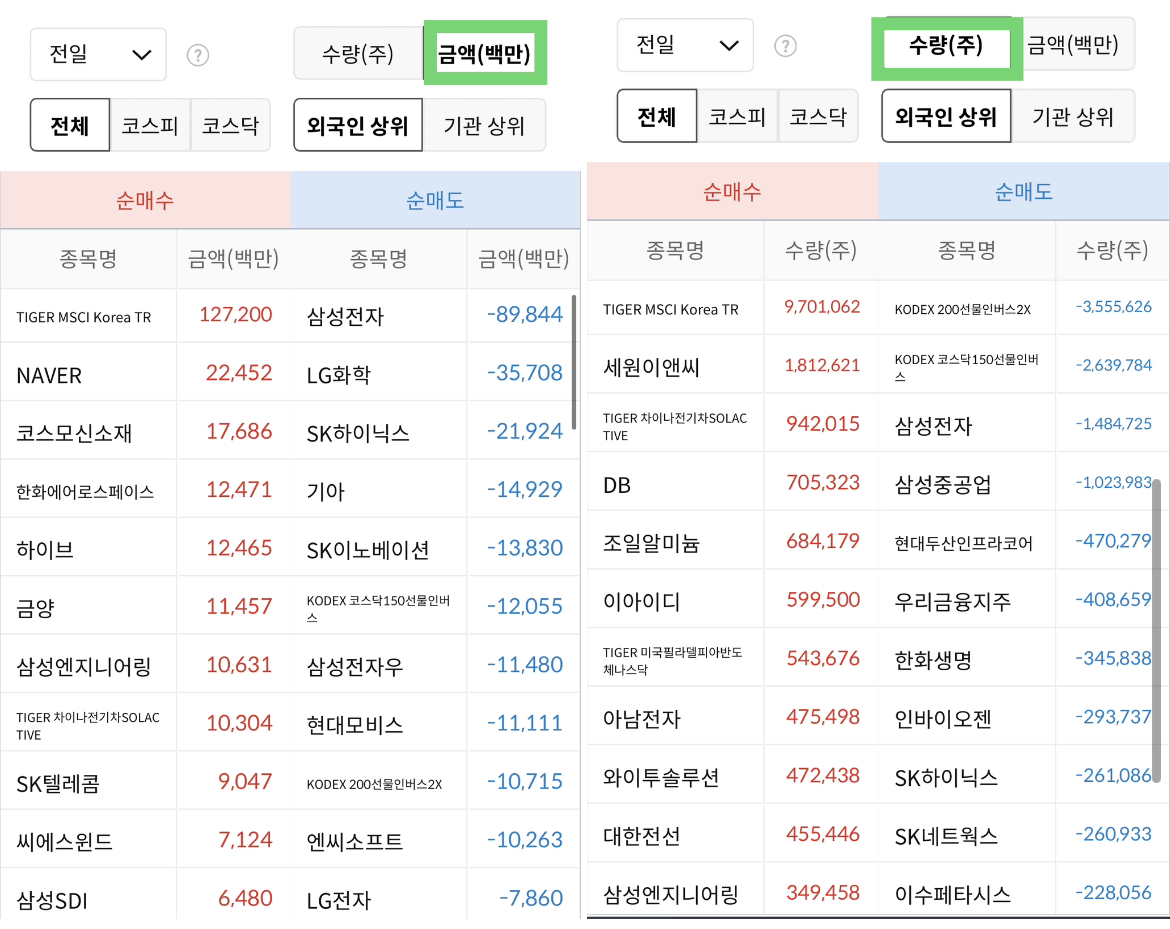1170x929 pixels.
Task: Click help question icon in left panel
Action: pyautogui.click(x=198, y=55)
